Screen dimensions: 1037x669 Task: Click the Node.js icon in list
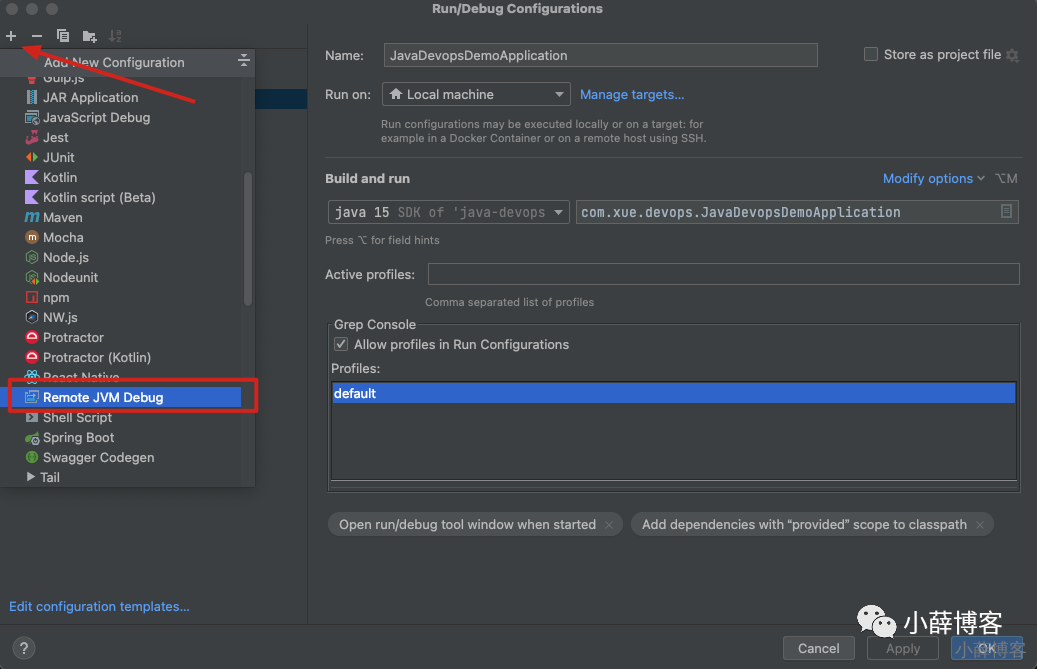(32, 257)
